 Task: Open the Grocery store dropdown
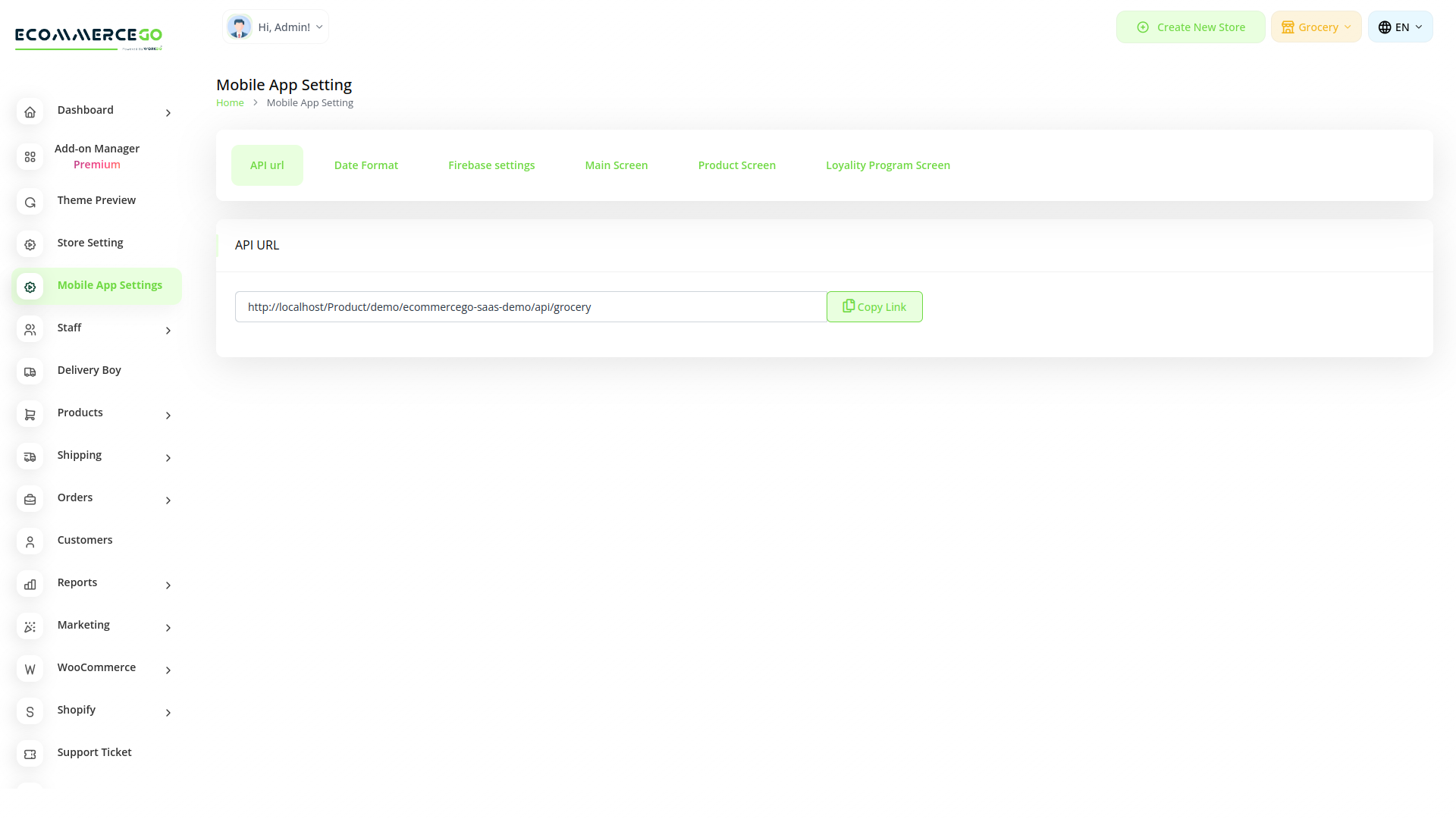(1316, 27)
